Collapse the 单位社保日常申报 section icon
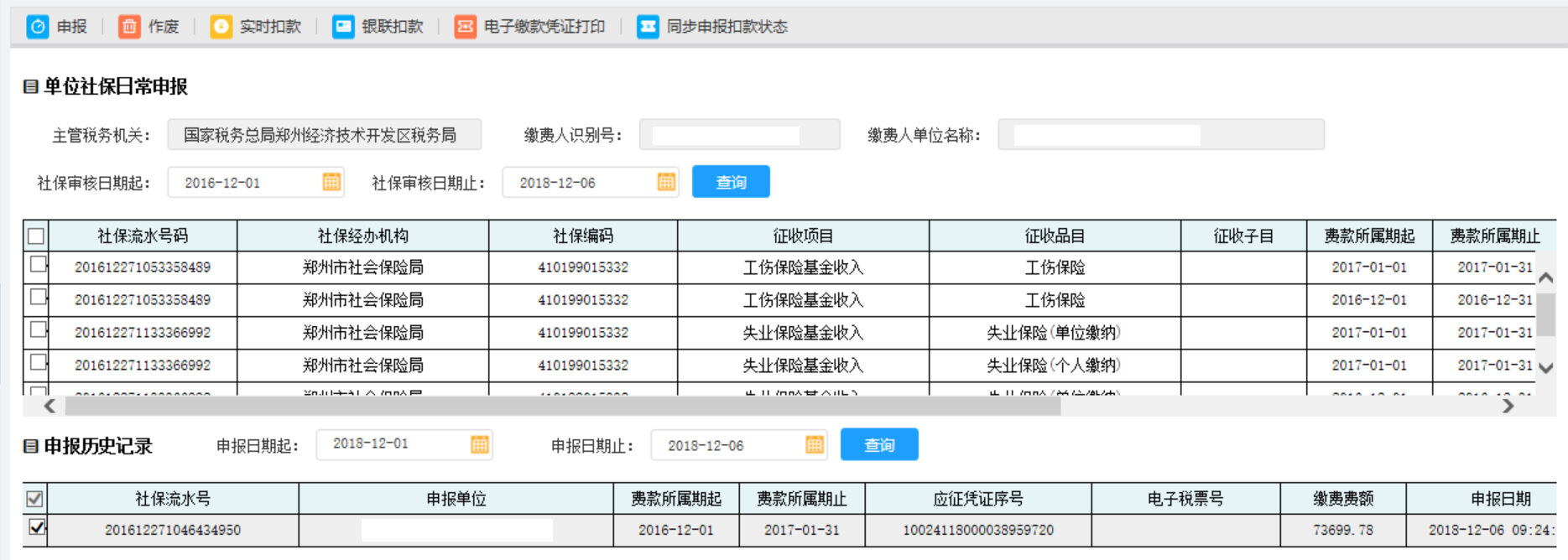Viewport: 1568px width, 560px height. [31, 86]
